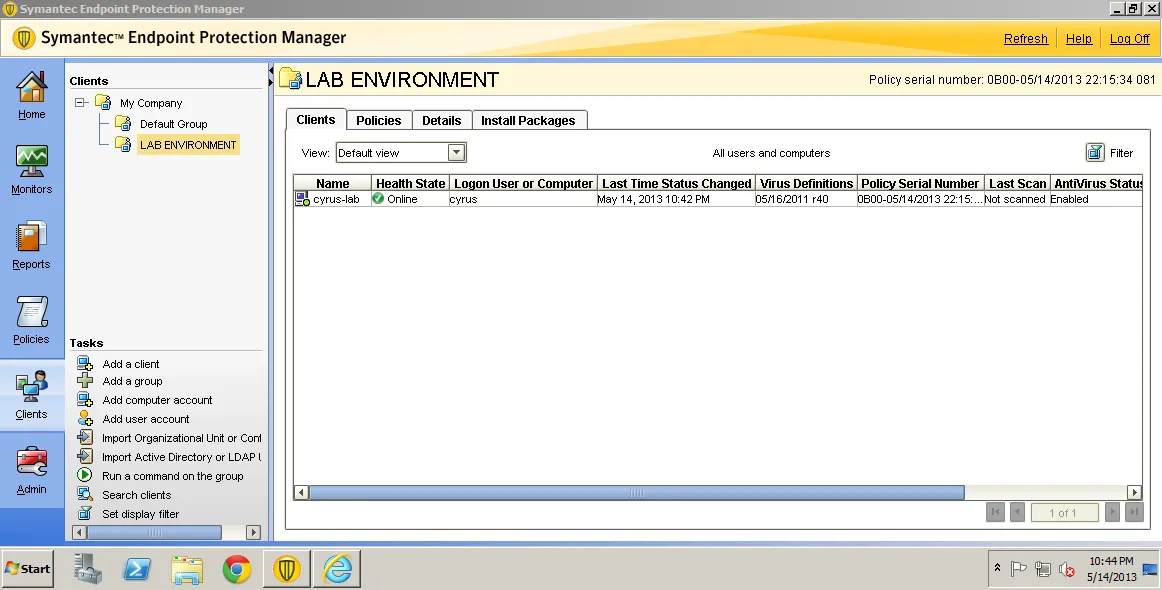Click the Tasks pane scroll right arrow
The width and height of the screenshot is (1162, 590).
253,532
